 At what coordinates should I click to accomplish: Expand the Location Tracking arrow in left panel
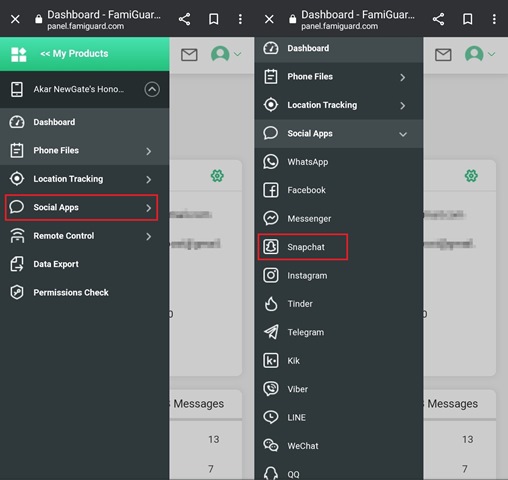pos(149,179)
